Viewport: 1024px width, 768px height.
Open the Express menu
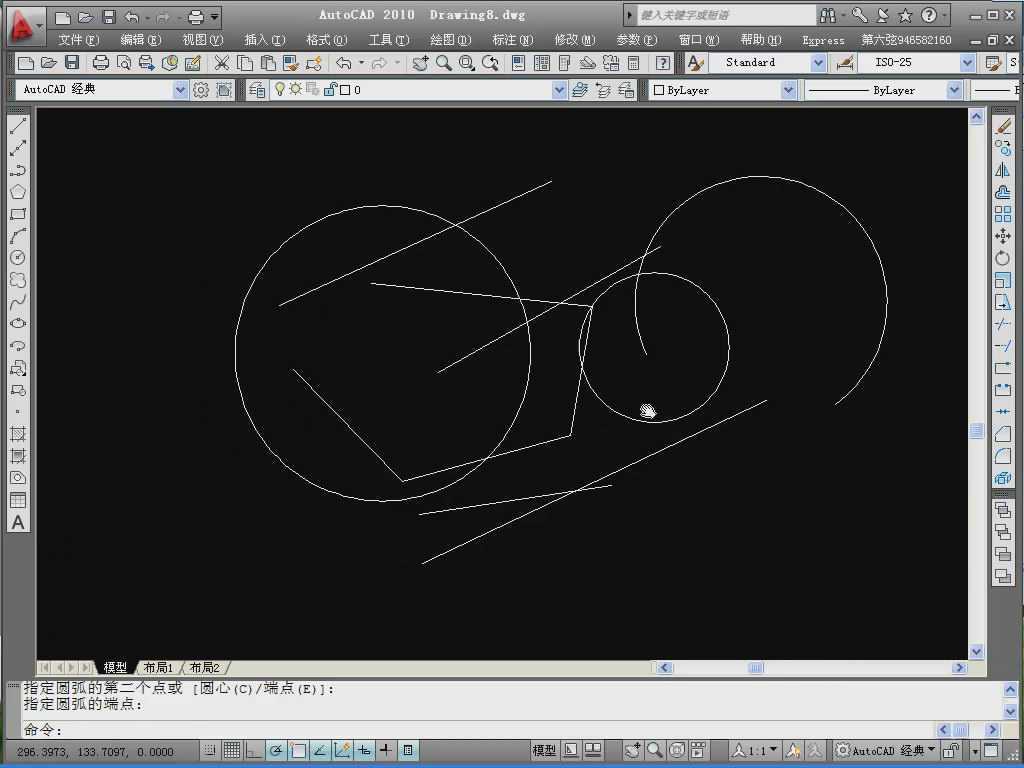tap(823, 40)
